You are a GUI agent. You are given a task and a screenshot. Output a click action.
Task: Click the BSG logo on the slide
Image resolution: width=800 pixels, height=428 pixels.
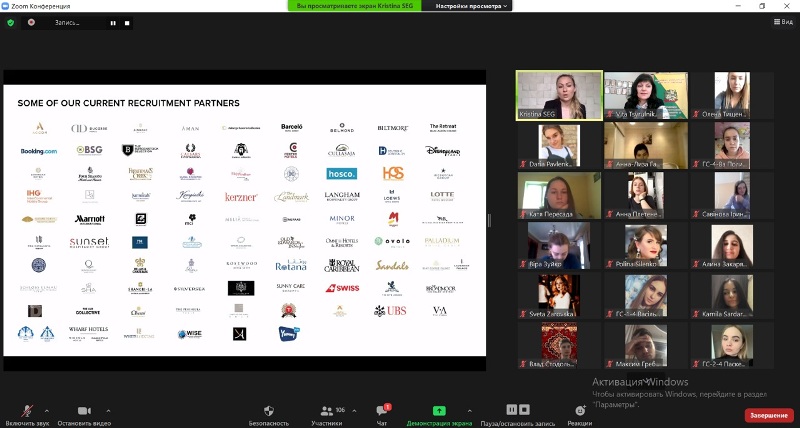click(x=89, y=150)
